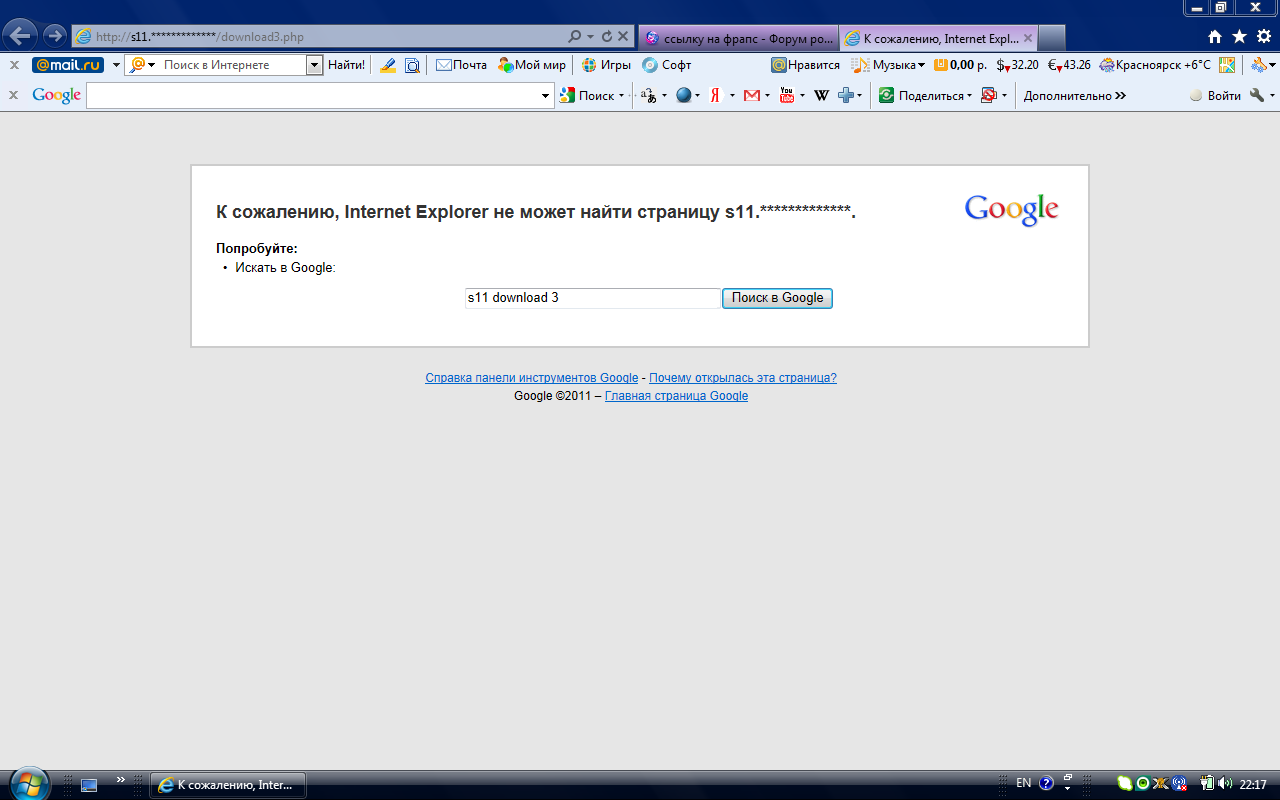Open Мой мир in Mail.ru toolbar

pos(532,65)
